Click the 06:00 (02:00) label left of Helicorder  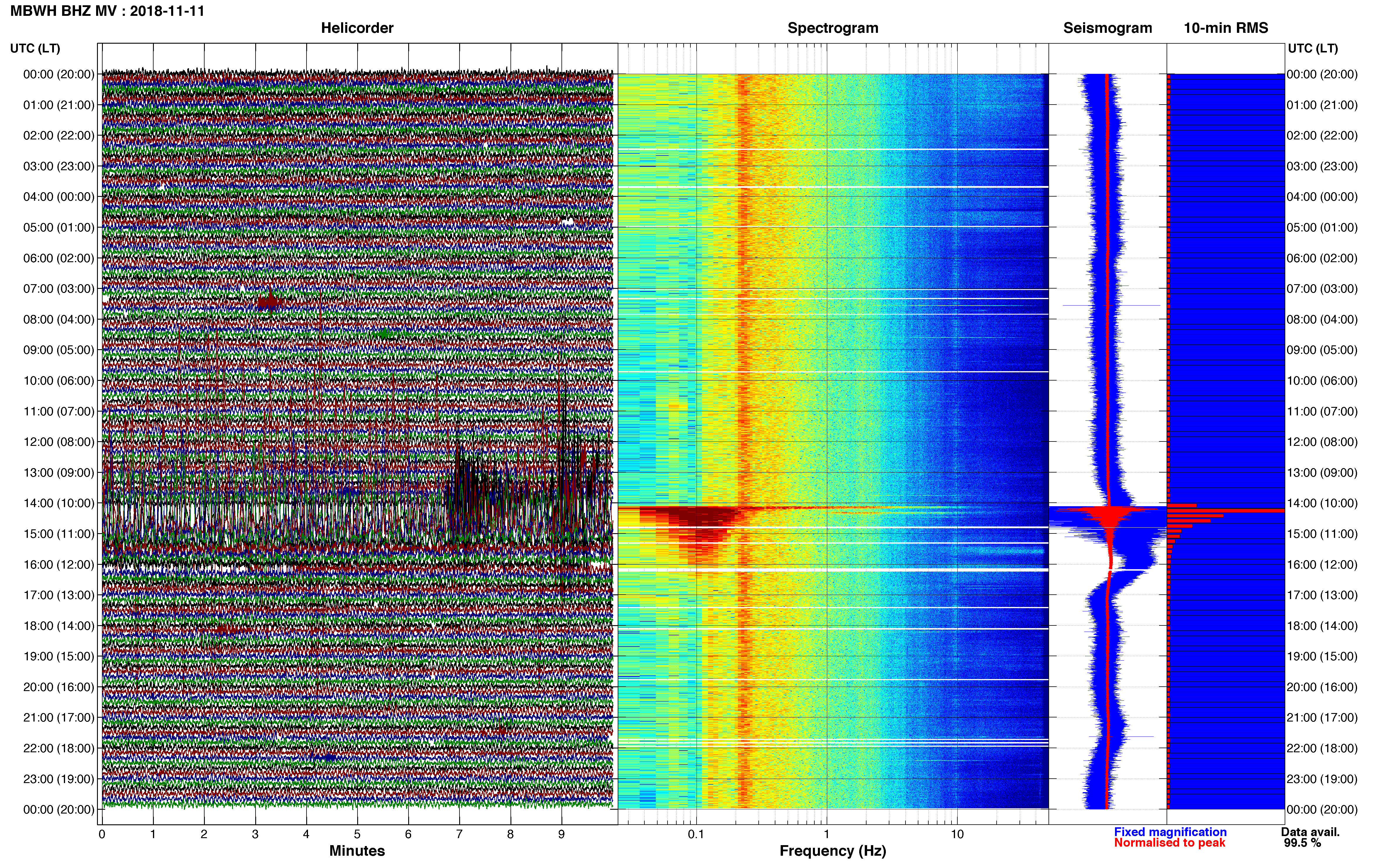click(59, 258)
